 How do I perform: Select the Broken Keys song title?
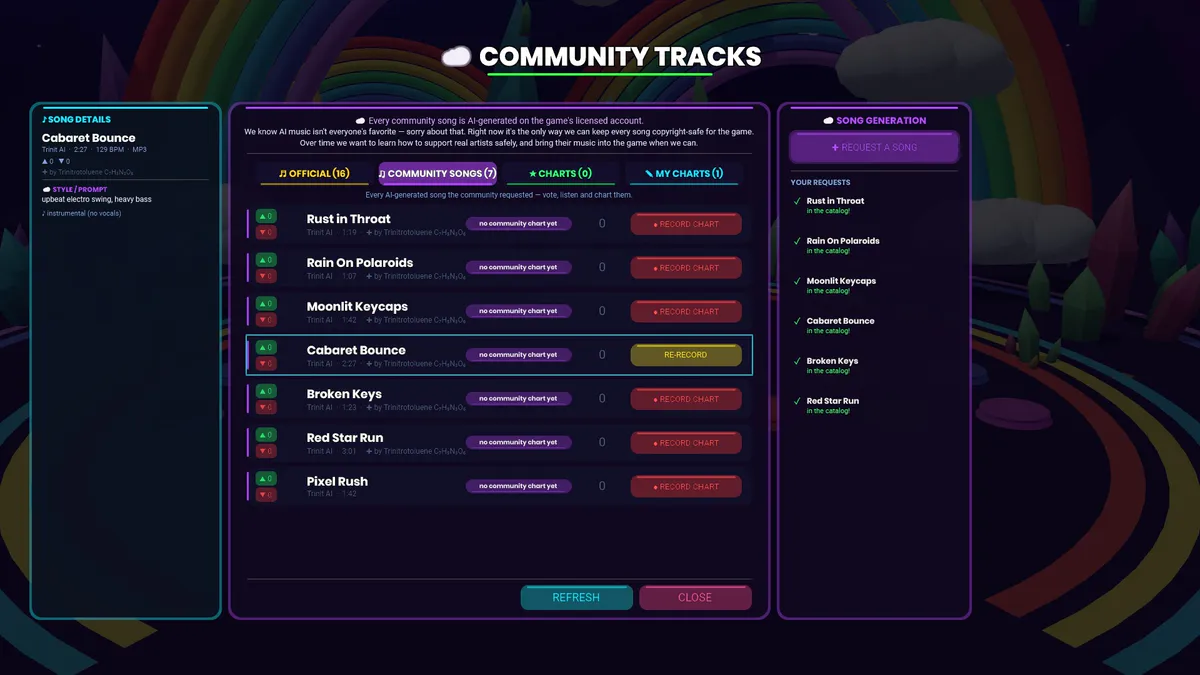pos(344,394)
